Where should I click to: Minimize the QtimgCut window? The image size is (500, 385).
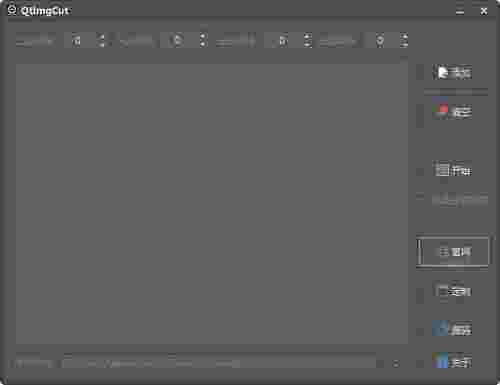coord(460,11)
